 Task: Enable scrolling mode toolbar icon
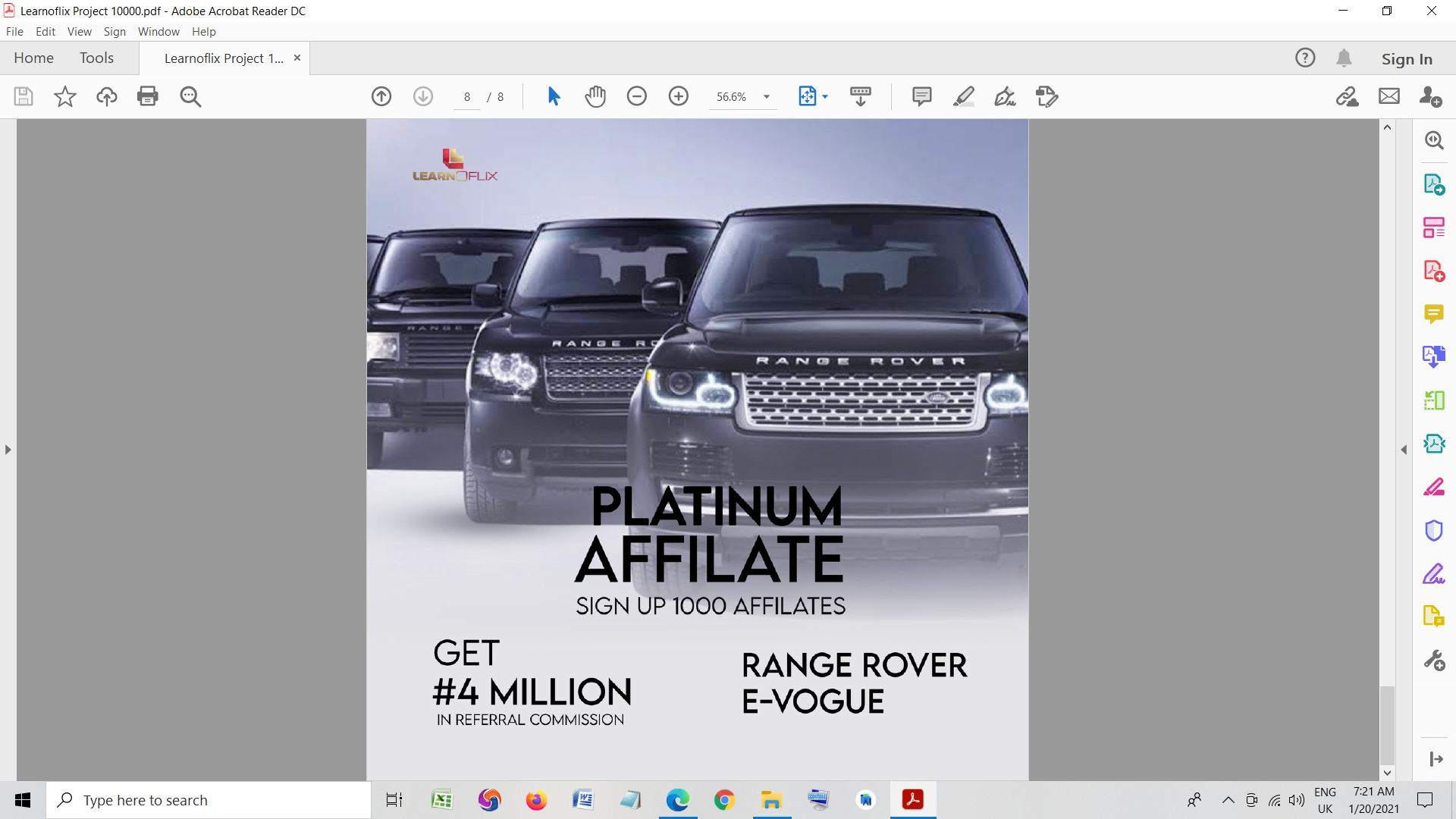(x=861, y=96)
